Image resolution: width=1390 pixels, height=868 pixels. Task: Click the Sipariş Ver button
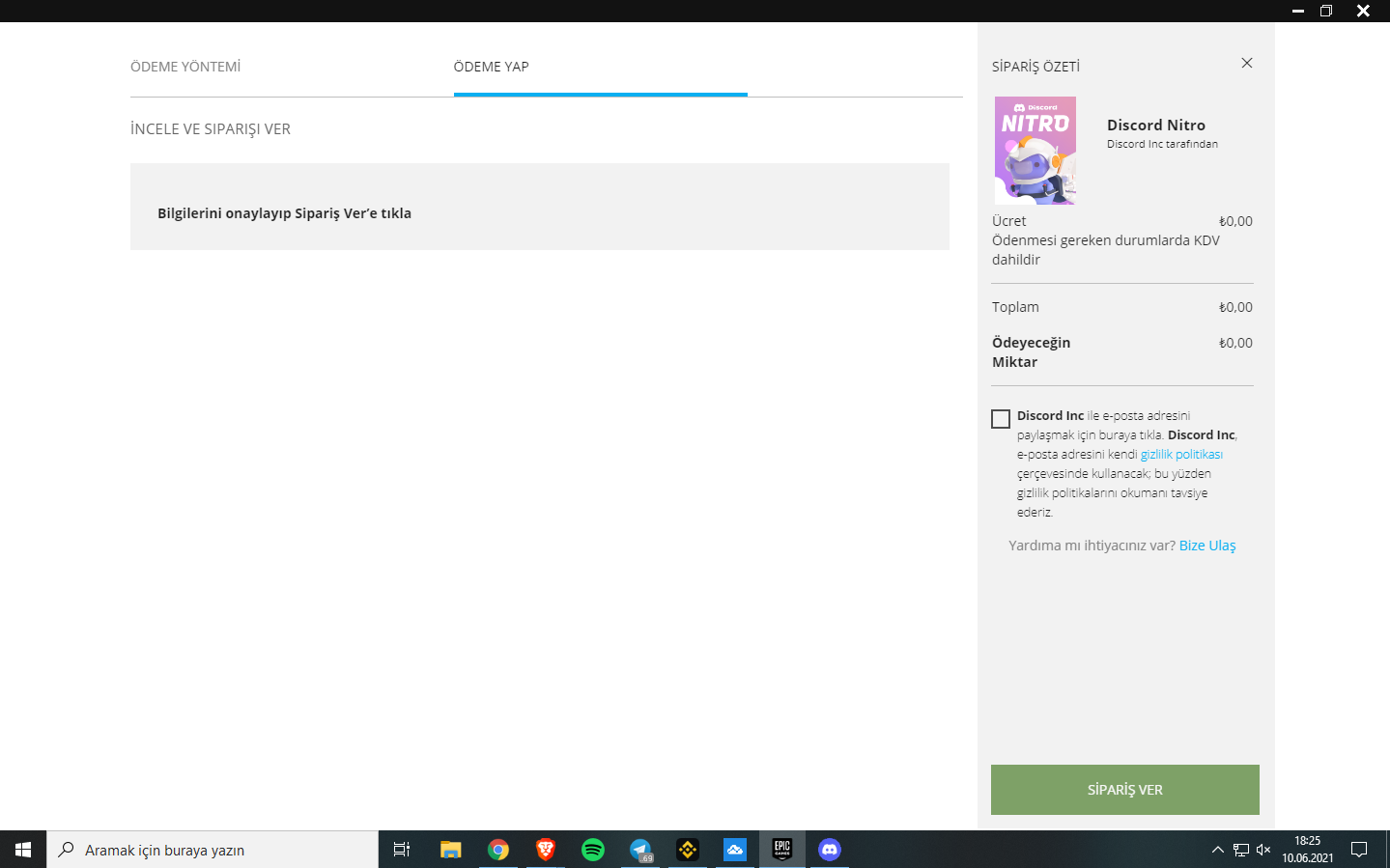[x=1125, y=790]
